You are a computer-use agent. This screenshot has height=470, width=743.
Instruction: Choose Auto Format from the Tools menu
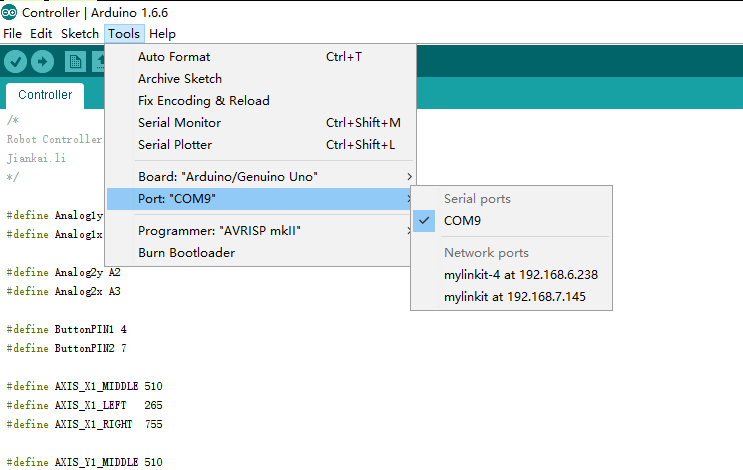[260, 57]
